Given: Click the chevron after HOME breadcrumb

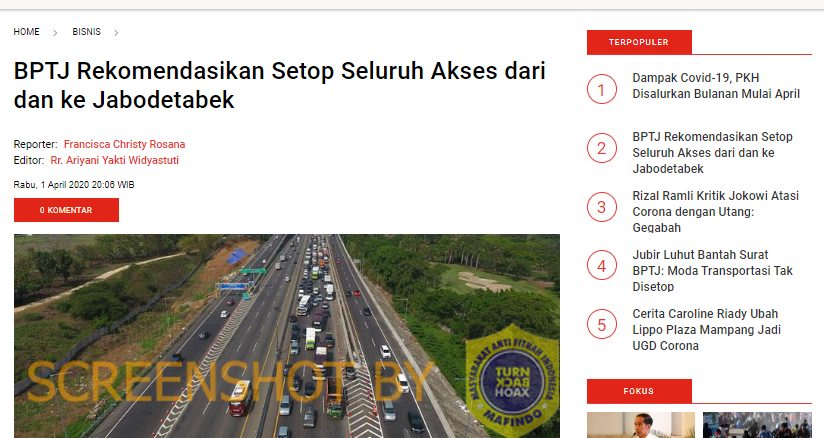Looking at the screenshot, I should point(55,33).
